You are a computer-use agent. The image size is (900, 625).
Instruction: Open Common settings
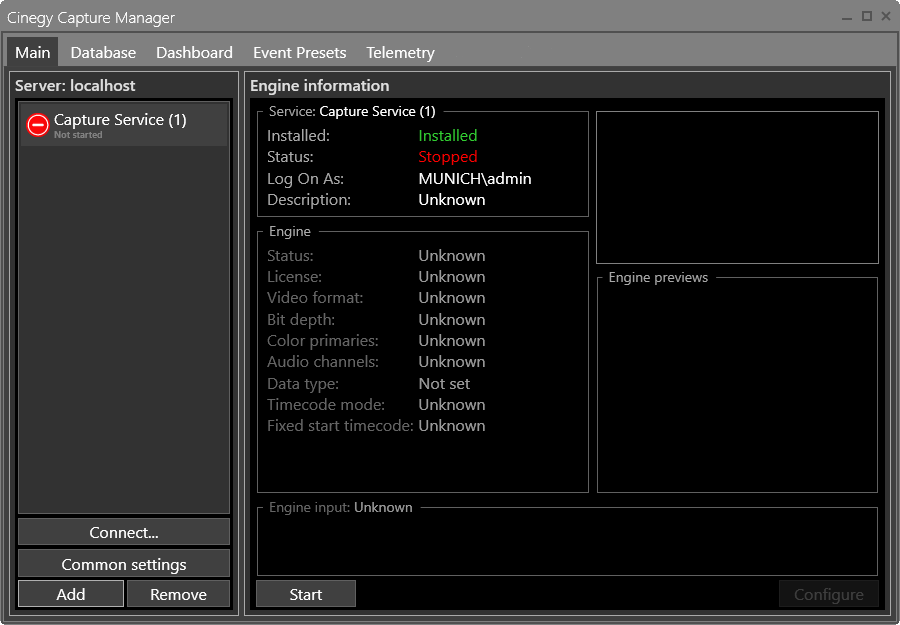(x=123, y=564)
